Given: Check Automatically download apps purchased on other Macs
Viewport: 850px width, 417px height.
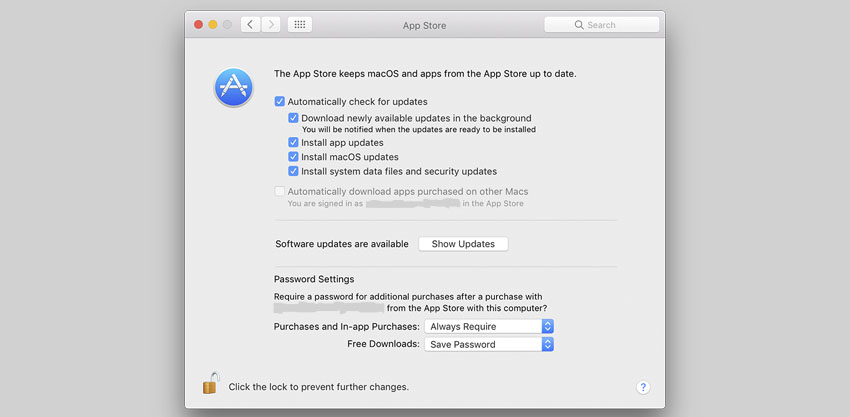Looking at the screenshot, I should pos(280,191).
